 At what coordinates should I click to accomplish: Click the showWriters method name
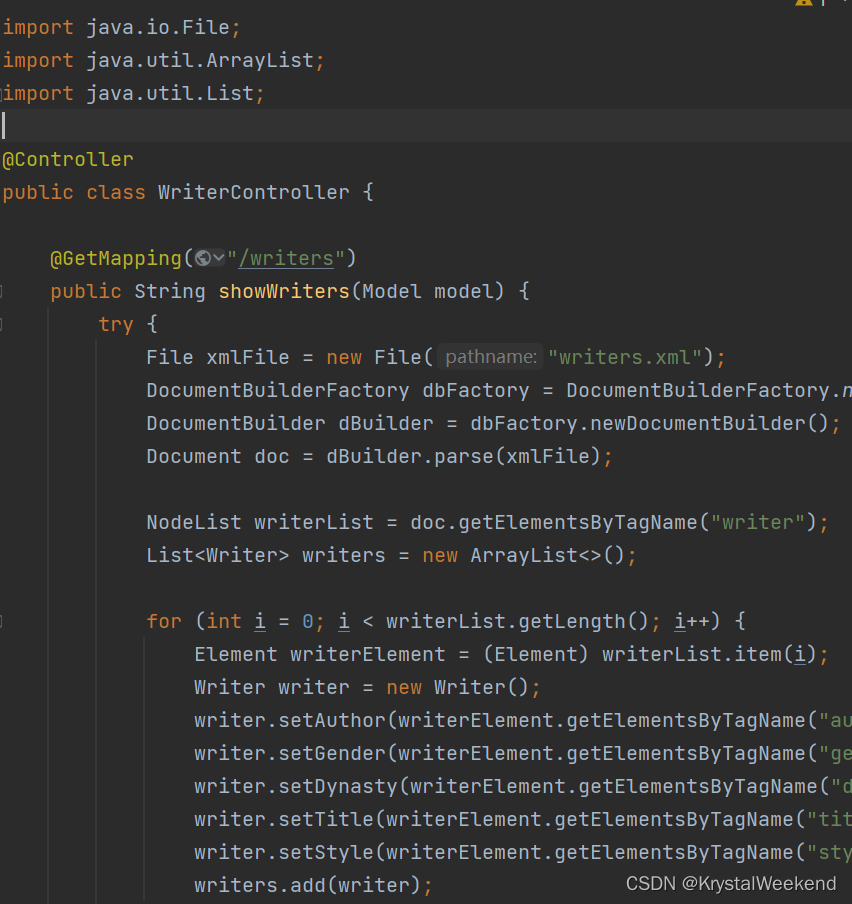point(284,291)
